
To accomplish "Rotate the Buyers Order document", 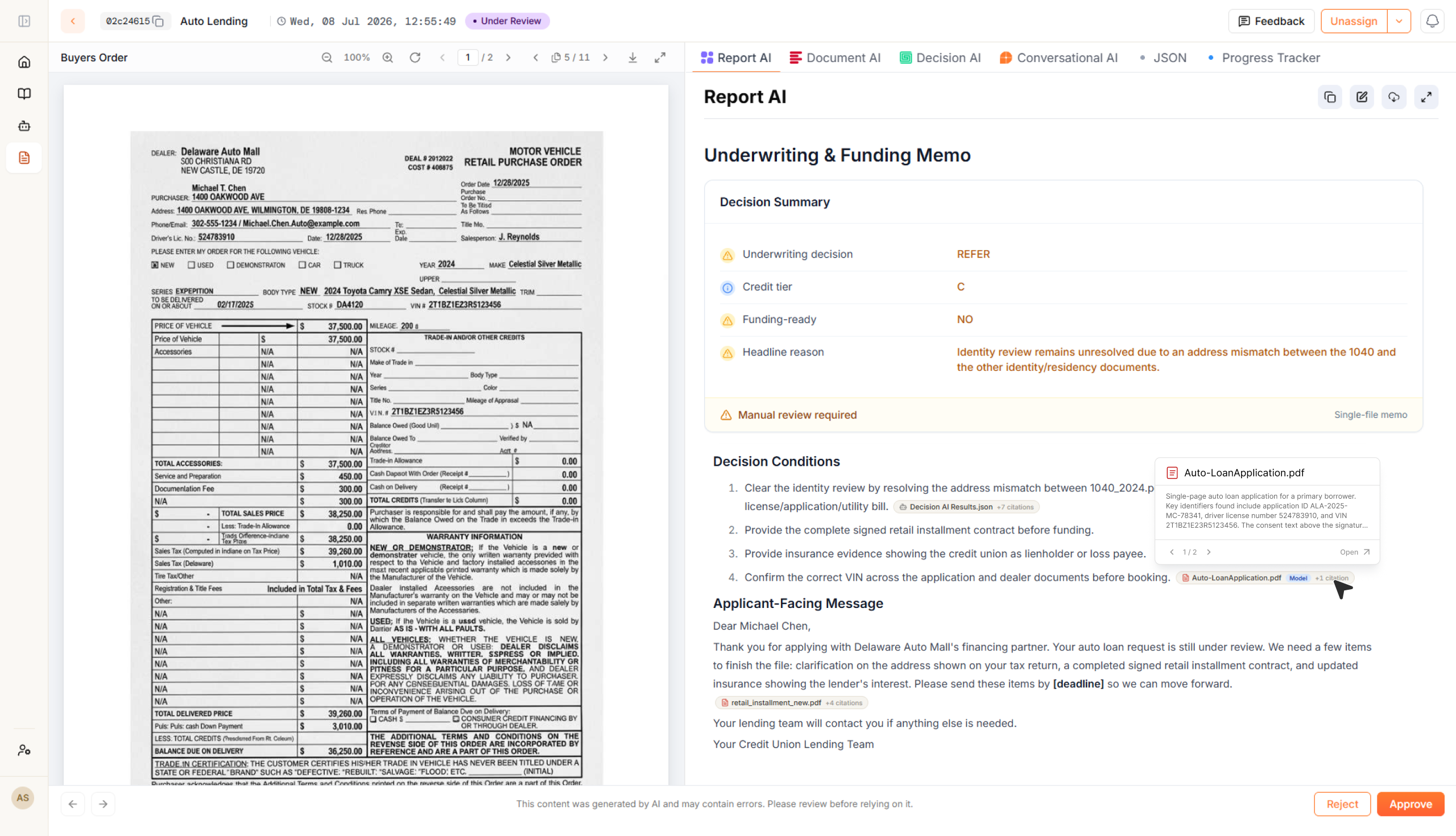I will [415, 57].
